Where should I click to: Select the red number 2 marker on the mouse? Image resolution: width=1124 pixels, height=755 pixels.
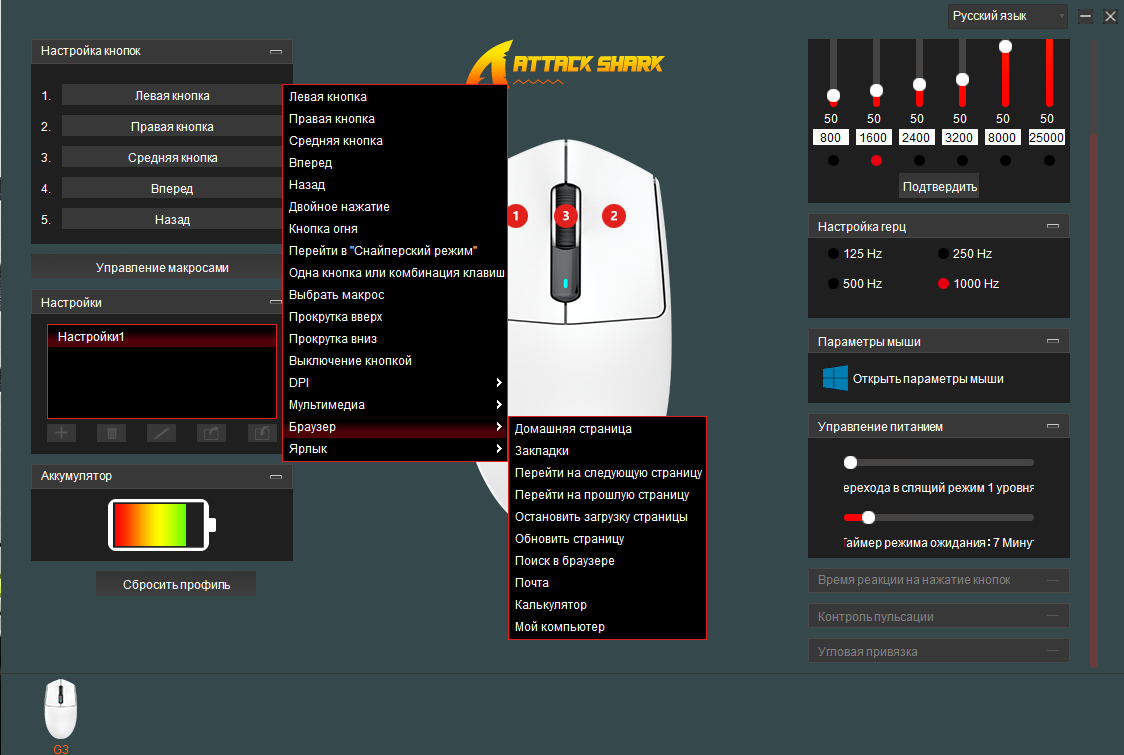pyautogui.click(x=614, y=216)
